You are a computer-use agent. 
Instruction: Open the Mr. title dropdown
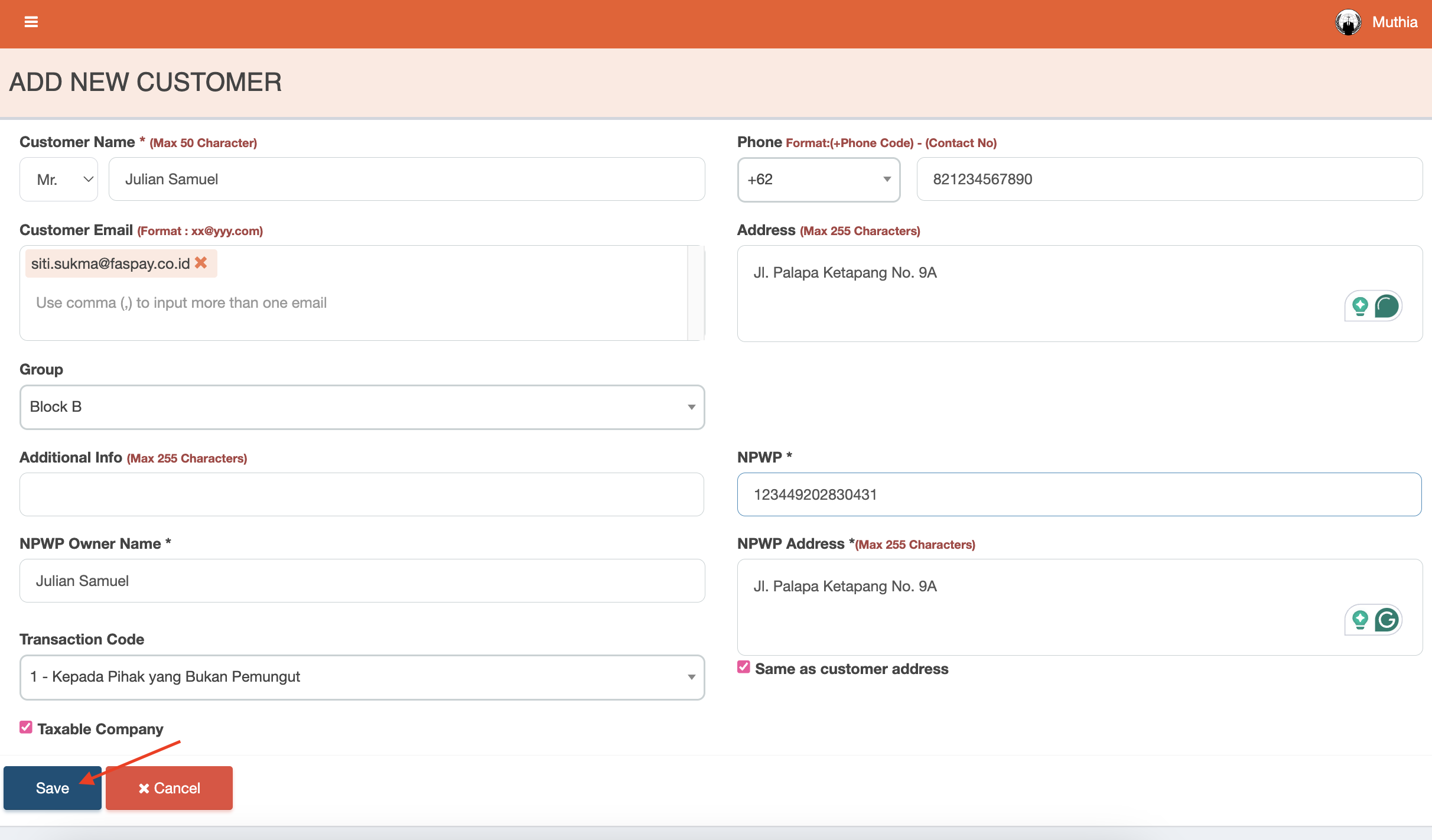coord(58,180)
